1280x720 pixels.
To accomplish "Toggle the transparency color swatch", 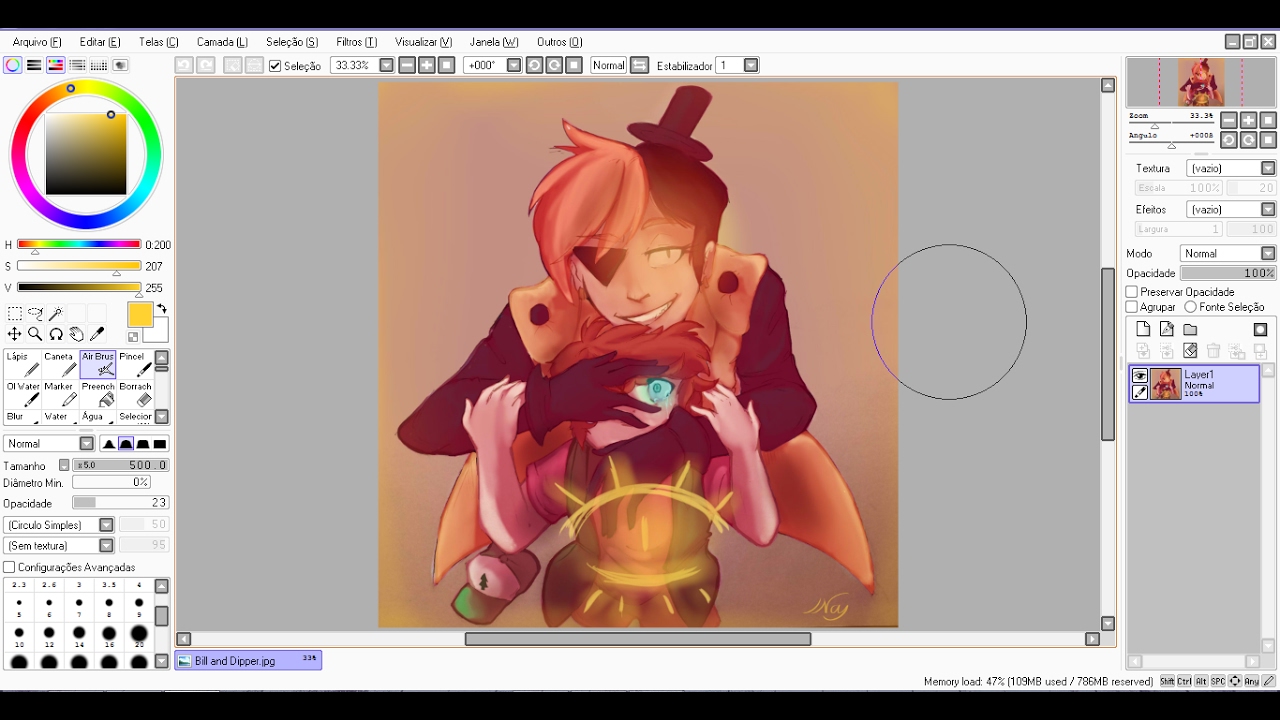I will [133, 337].
